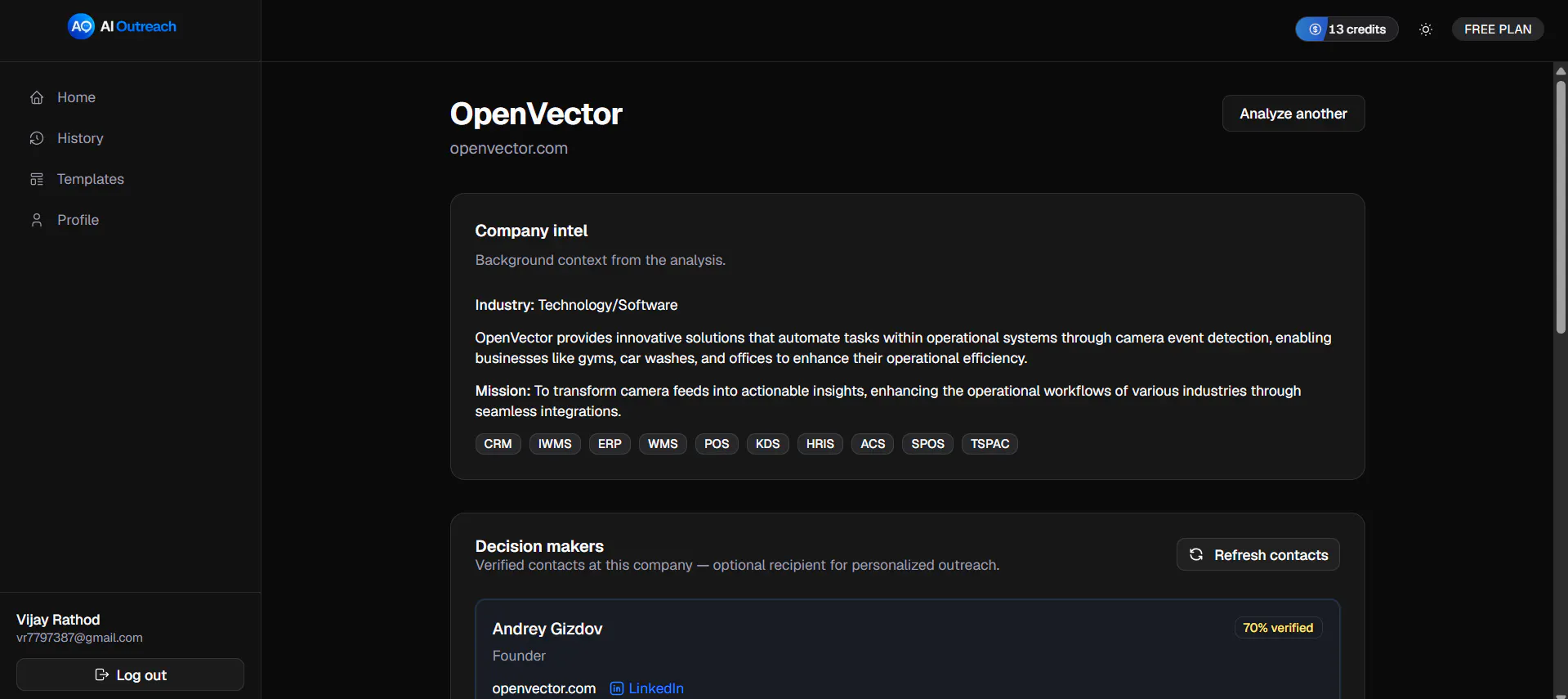Click the openvector.com subtitle
The image size is (1568, 699).
coord(508,148)
